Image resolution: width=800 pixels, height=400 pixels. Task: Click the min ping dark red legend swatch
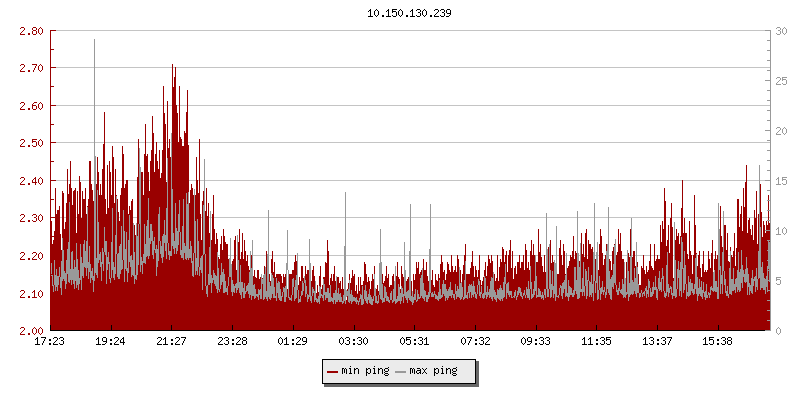click(333, 372)
